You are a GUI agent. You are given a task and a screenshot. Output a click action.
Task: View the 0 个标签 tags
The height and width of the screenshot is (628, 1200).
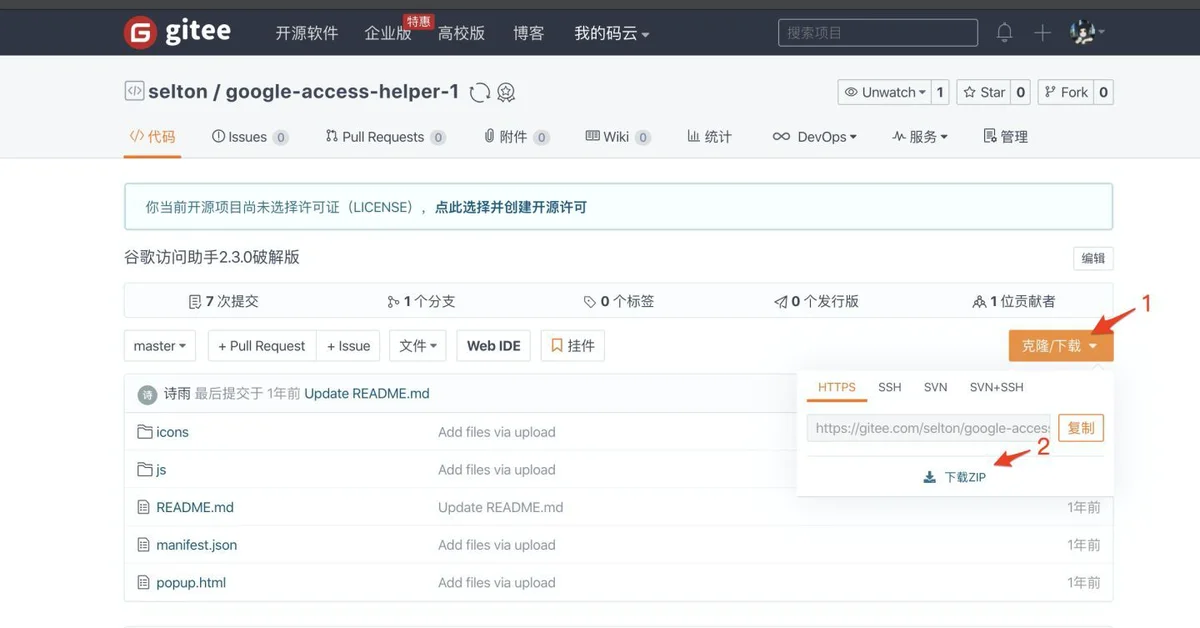(619, 301)
